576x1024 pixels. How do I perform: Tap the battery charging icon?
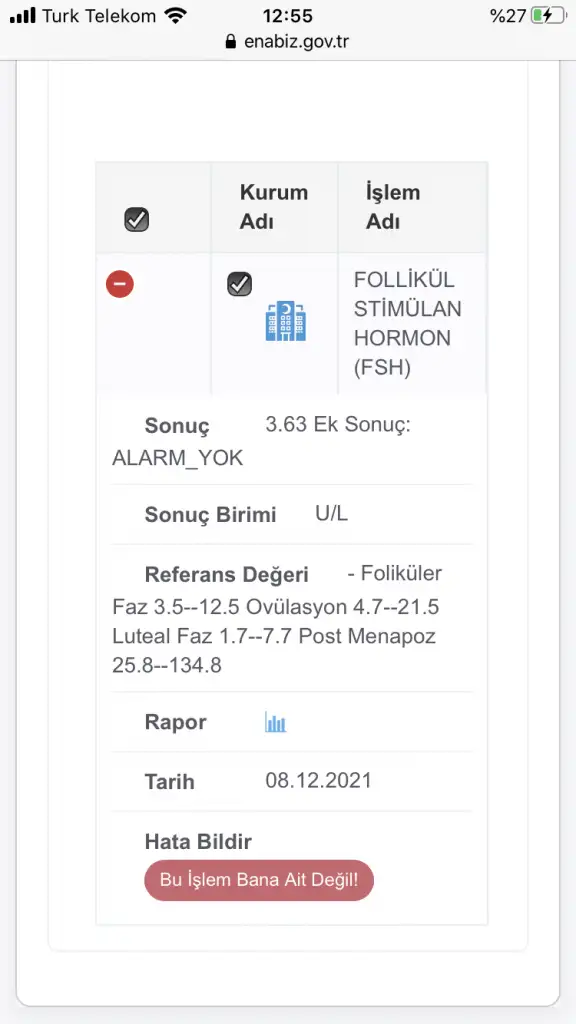coord(546,16)
